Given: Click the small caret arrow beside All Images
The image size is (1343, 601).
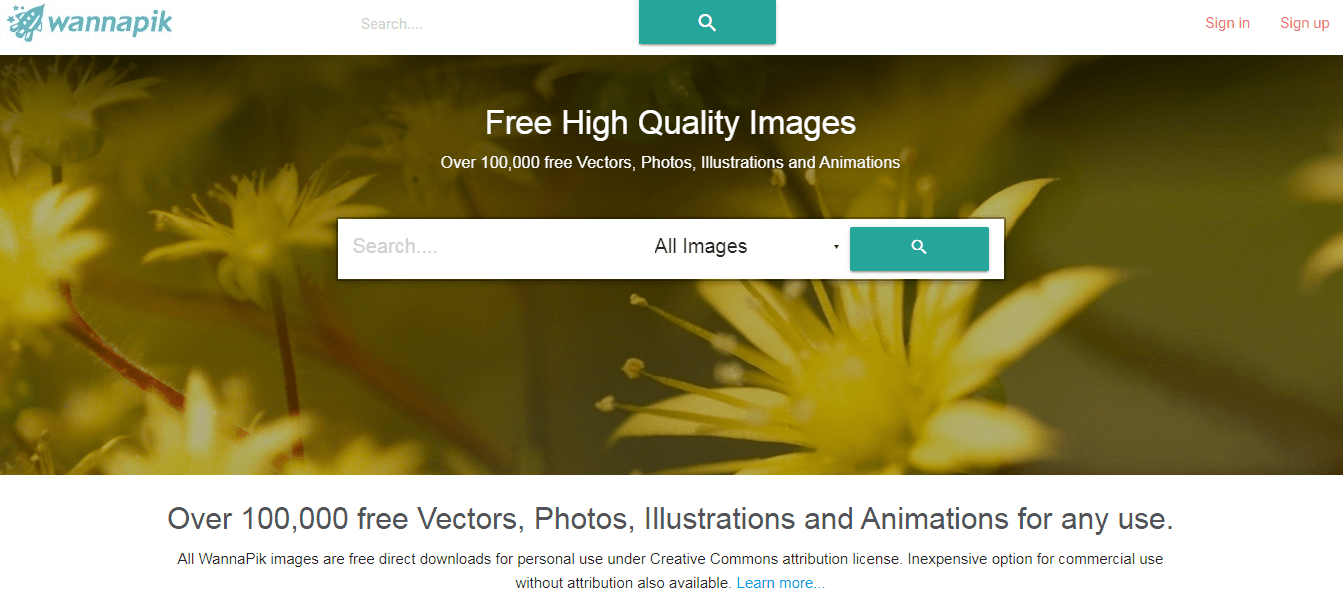Looking at the screenshot, I should (x=836, y=247).
